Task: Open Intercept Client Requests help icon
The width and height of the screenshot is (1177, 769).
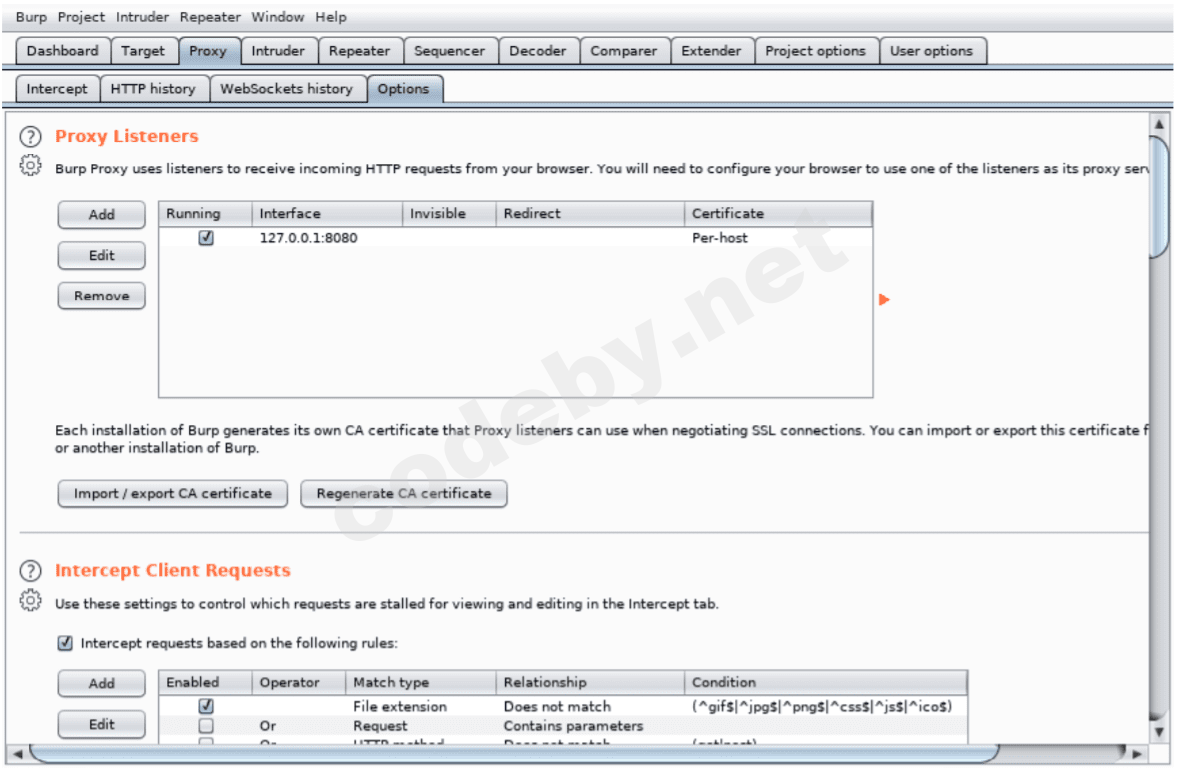Action: pos(30,571)
